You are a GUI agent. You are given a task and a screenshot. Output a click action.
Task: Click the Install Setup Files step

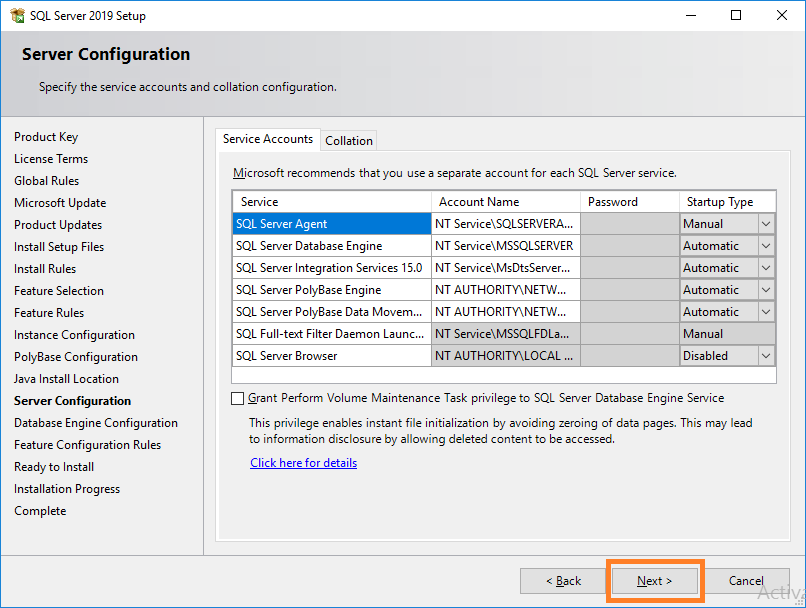click(59, 247)
